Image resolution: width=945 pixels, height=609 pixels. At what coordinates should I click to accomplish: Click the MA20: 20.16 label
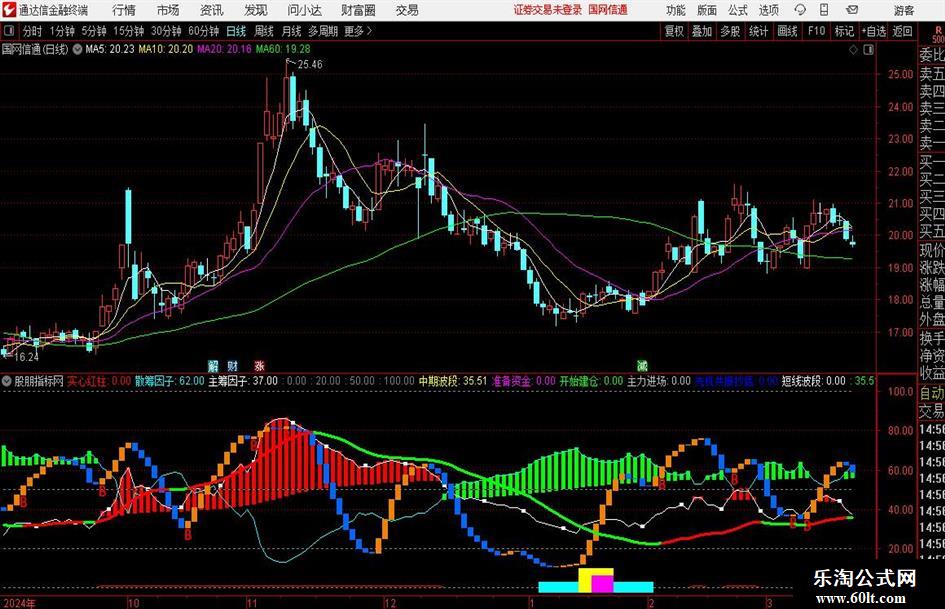(x=225, y=49)
